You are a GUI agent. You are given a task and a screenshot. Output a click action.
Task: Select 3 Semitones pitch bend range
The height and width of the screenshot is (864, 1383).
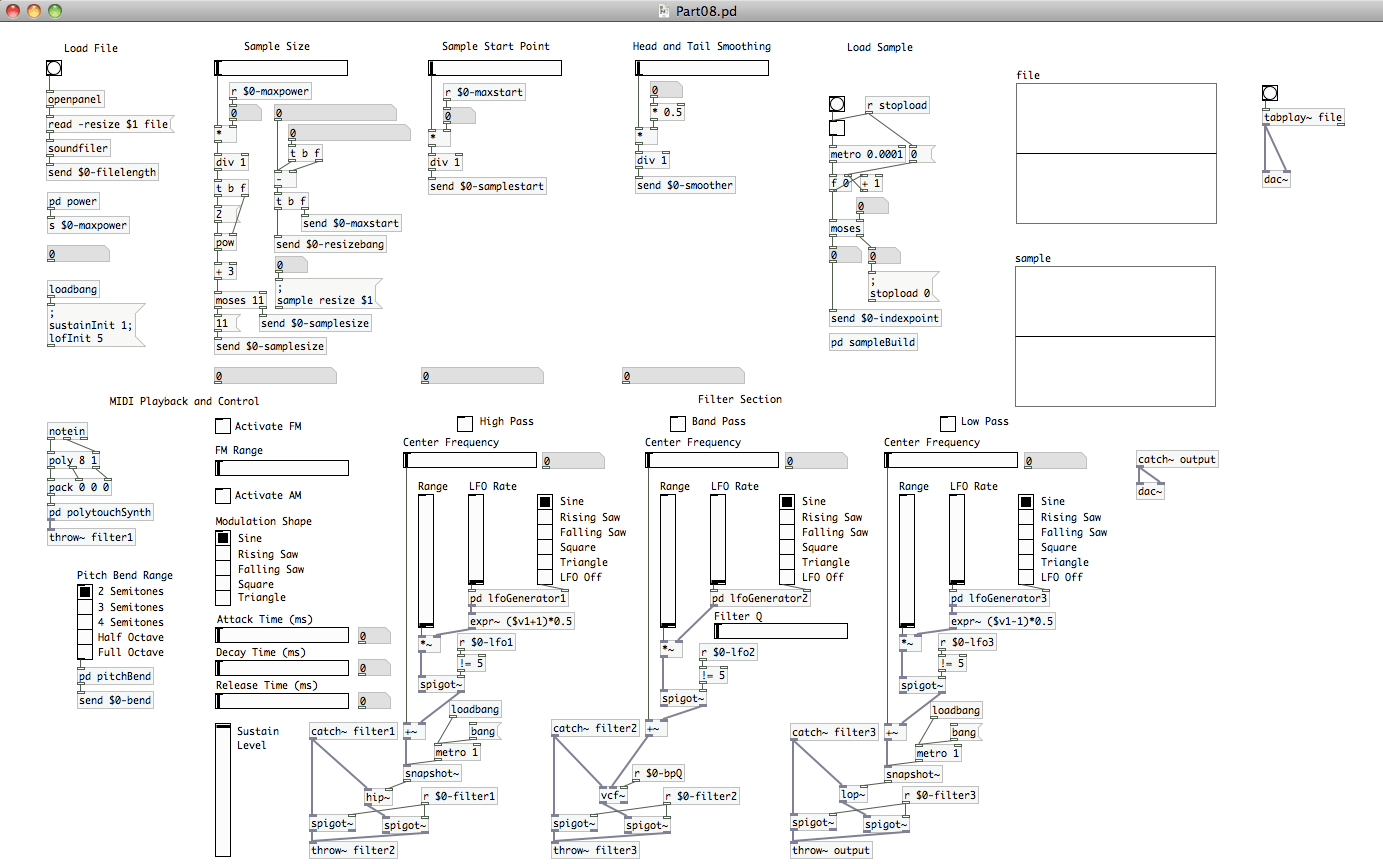coord(85,607)
